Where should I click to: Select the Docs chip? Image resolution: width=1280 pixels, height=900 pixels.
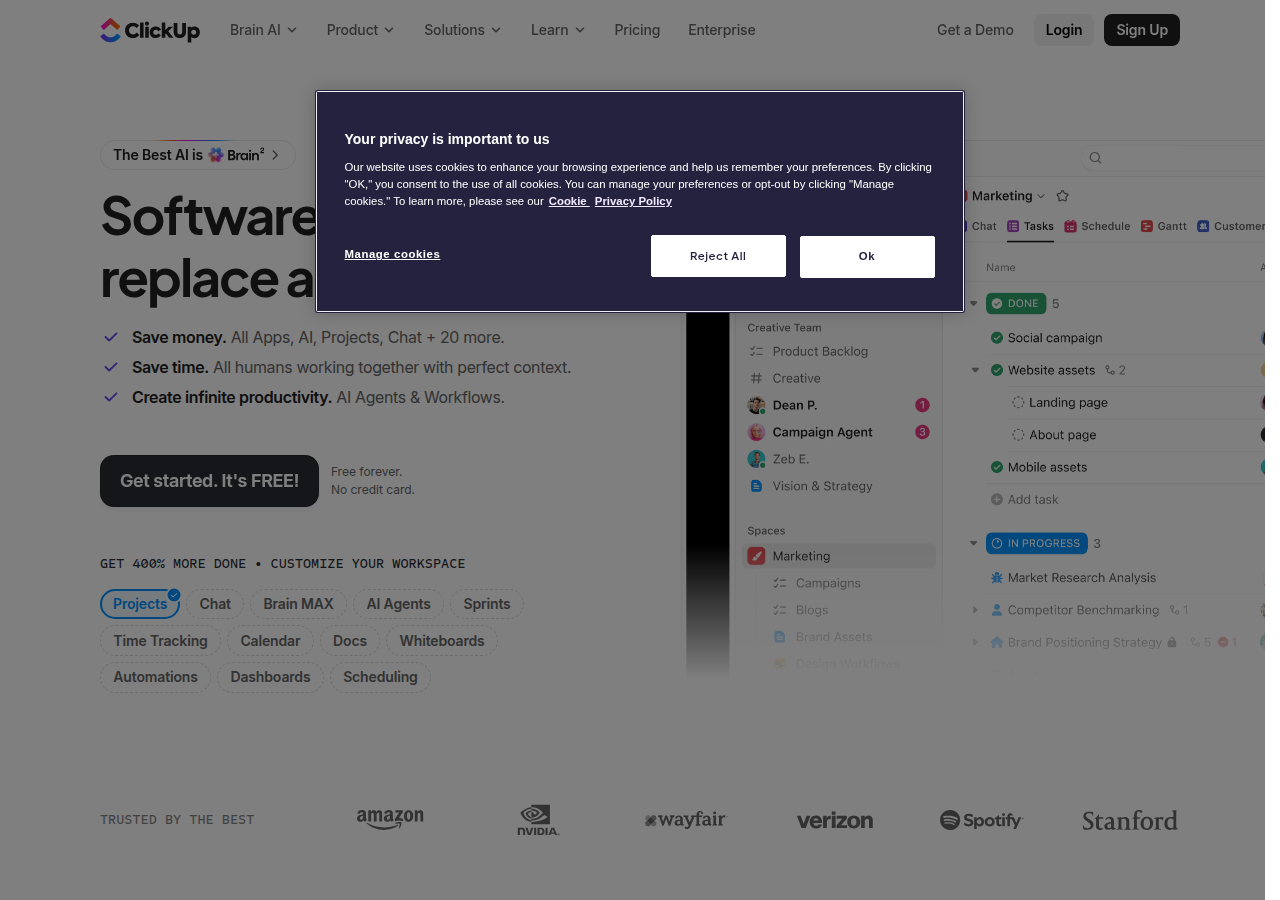tap(350, 641)
